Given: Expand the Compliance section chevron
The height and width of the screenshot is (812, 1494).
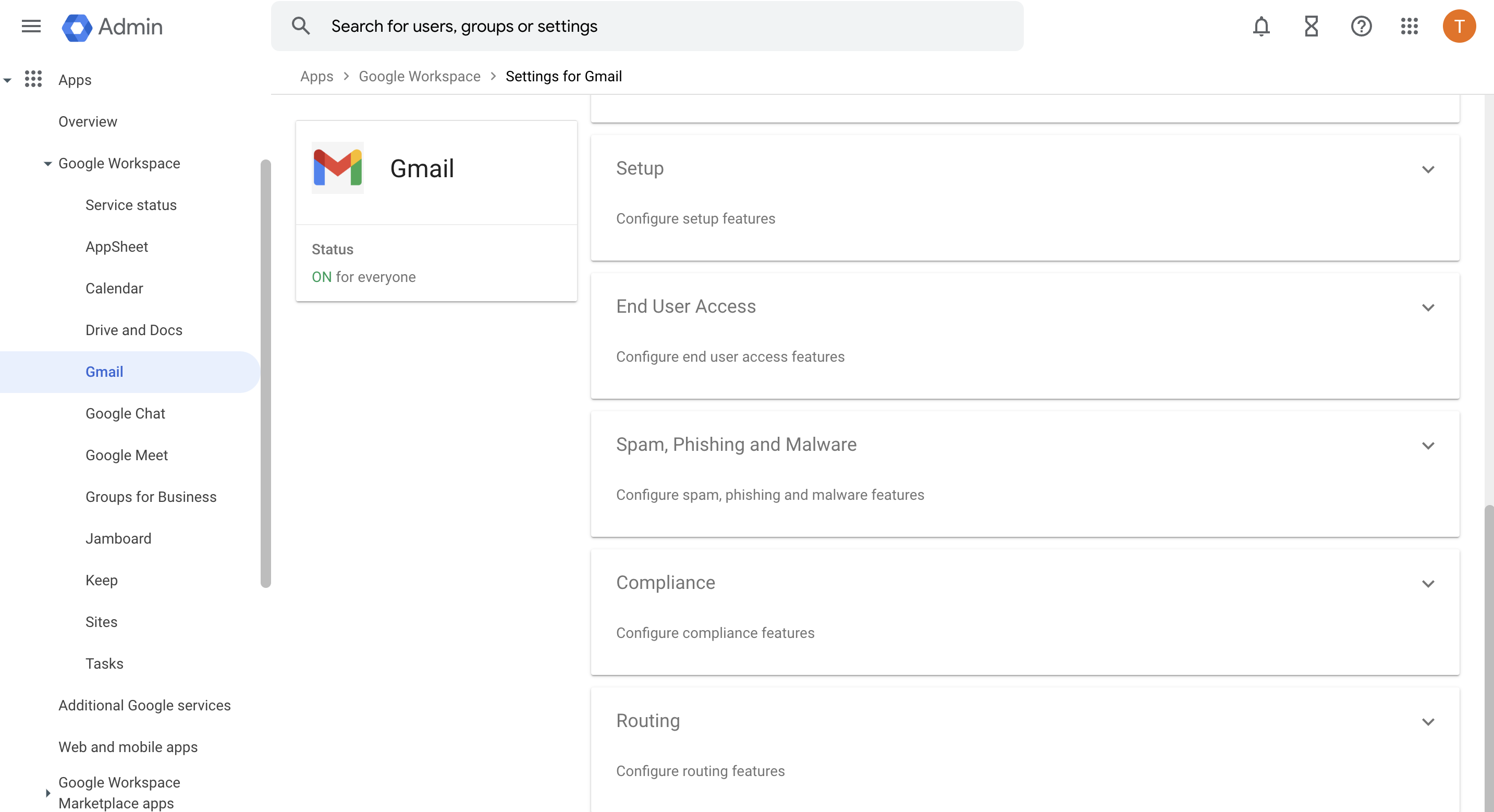Looking at the screenshot, I should (x=1428, y=584).
